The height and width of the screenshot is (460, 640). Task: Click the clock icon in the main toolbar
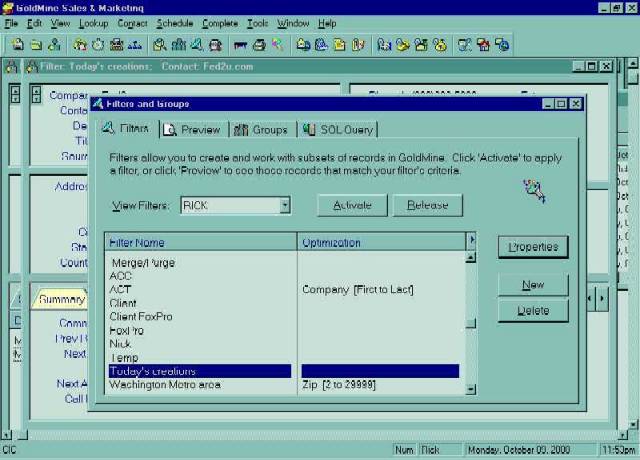pos(98,45)
